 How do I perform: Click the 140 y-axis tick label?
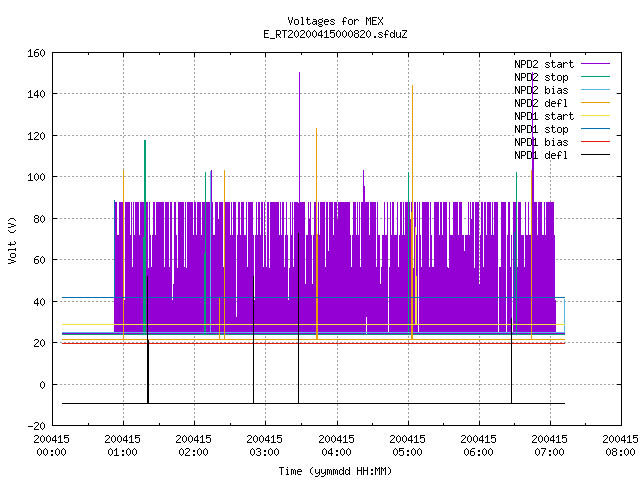pyautogui.click(x=36, y=95)
